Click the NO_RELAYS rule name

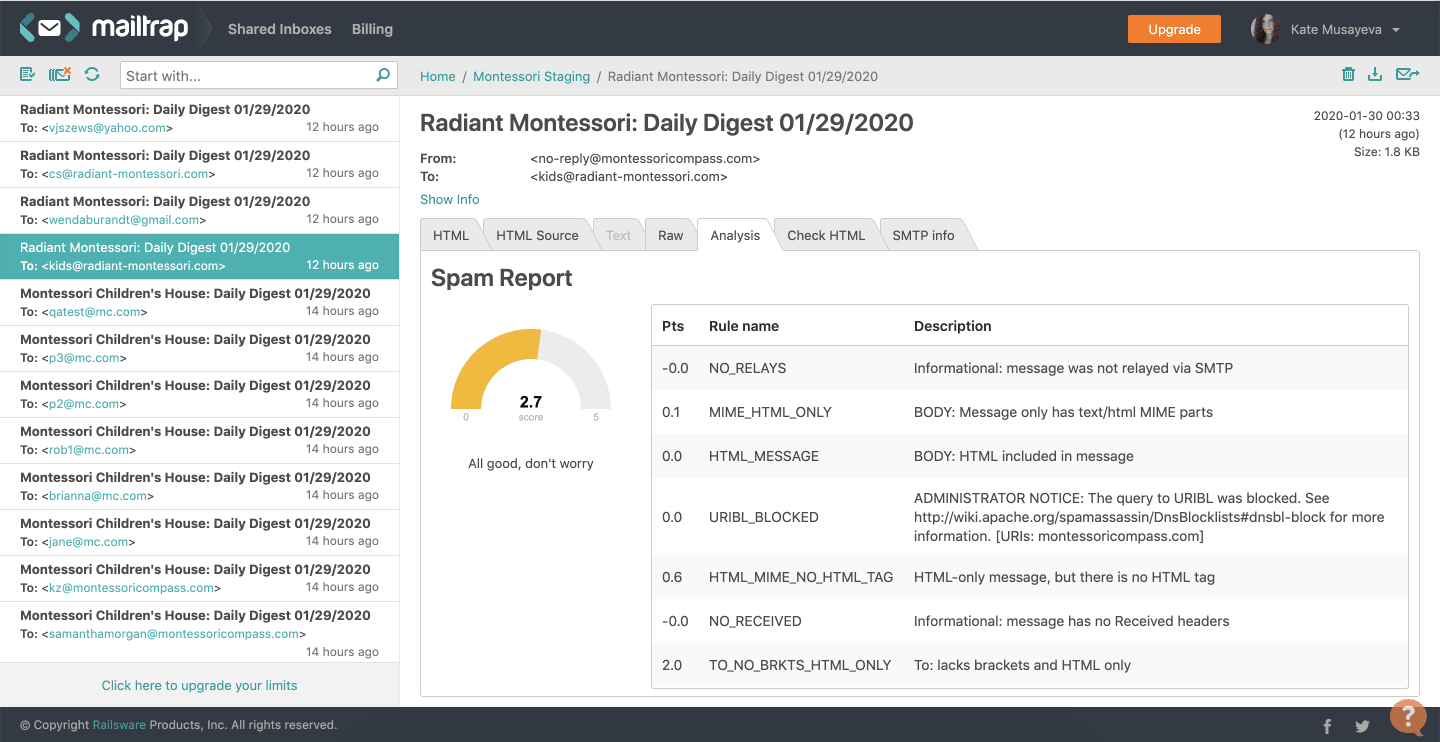(x=747, y=368)
